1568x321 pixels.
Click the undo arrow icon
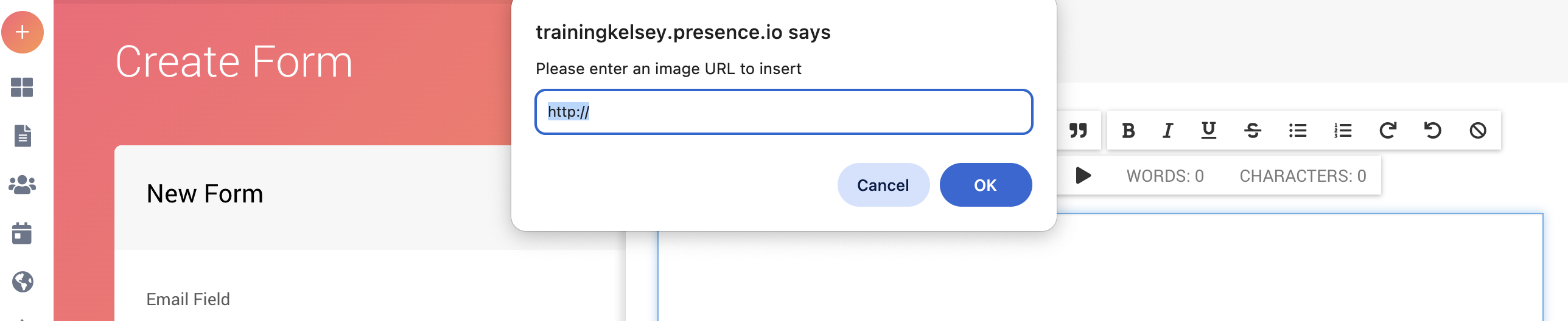[1432, 130]
